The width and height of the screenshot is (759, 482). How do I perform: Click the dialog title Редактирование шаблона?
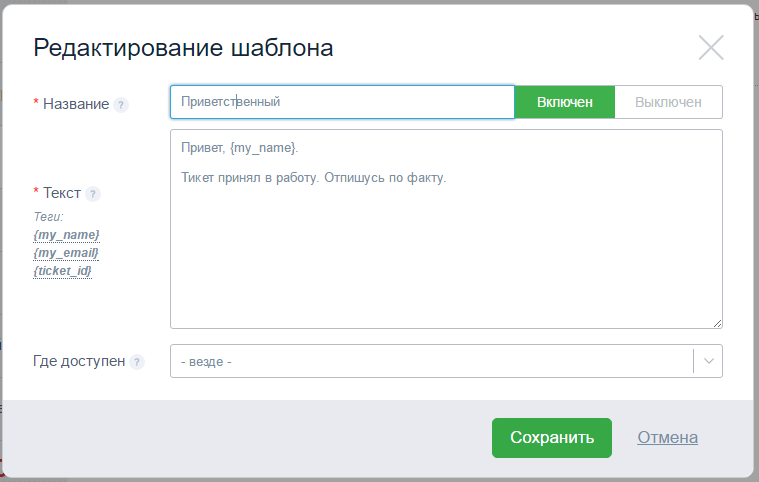click(183, 48)
